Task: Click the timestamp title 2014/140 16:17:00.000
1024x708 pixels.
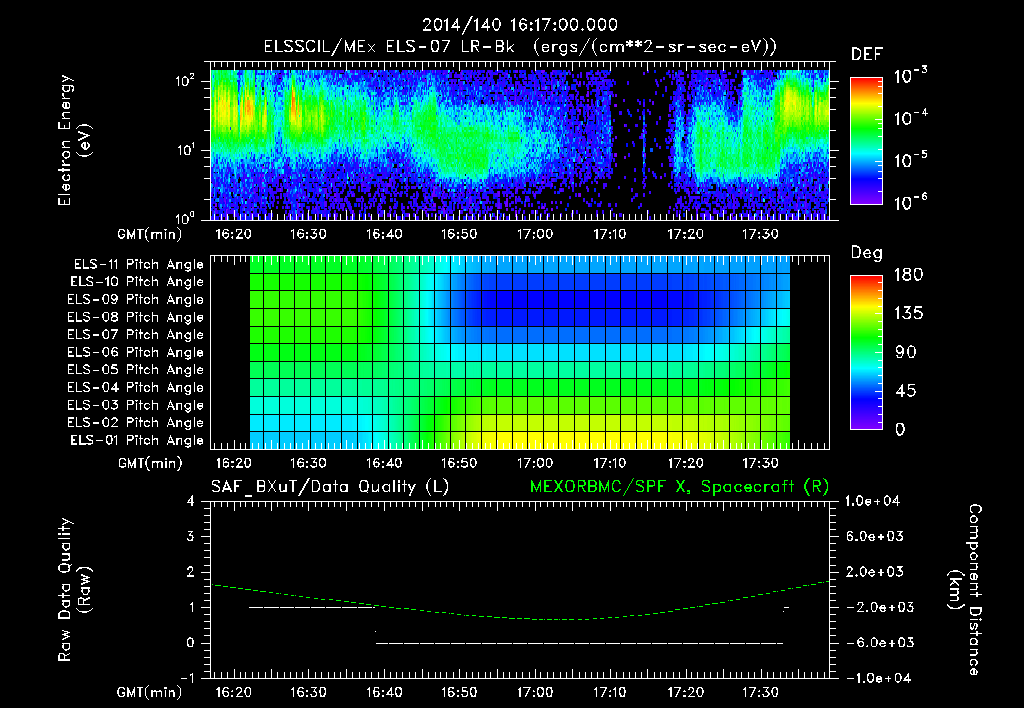Action: 519,25
